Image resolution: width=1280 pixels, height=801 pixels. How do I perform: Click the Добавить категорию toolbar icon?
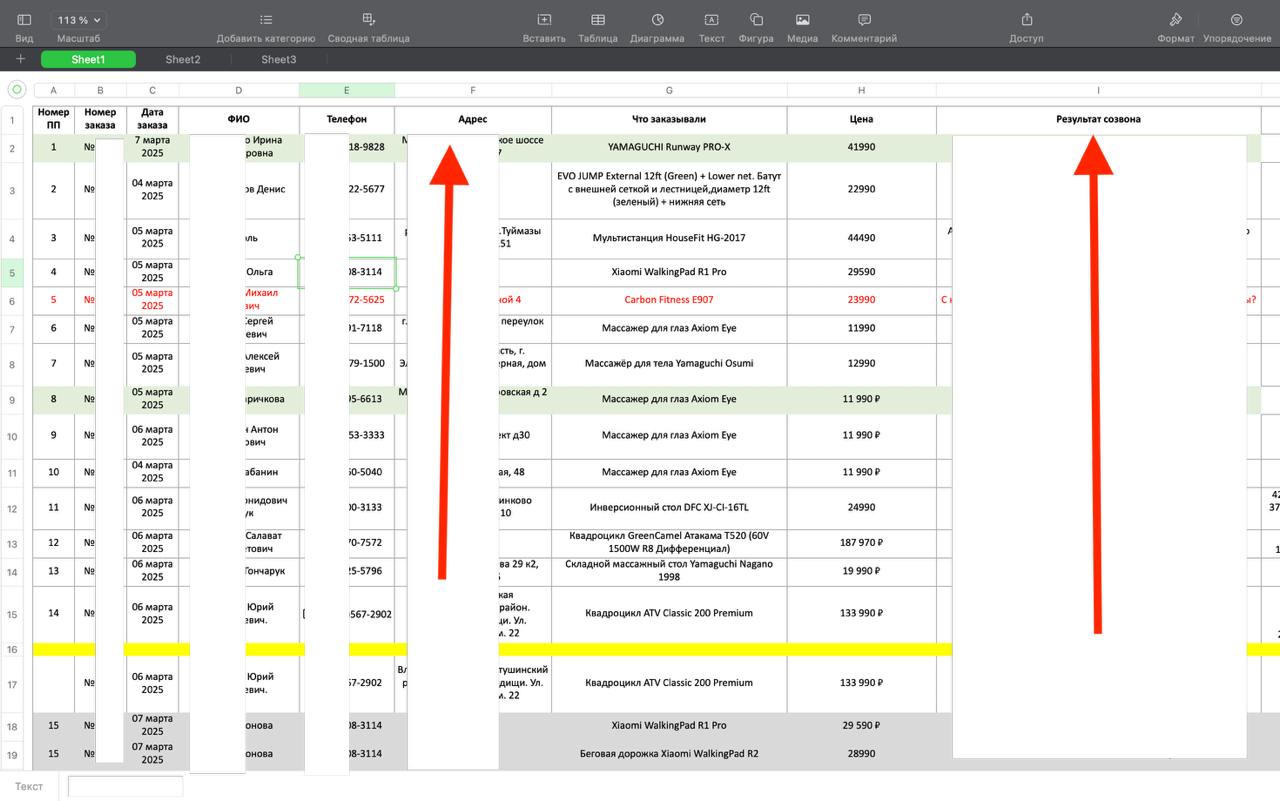pos(266,20)
